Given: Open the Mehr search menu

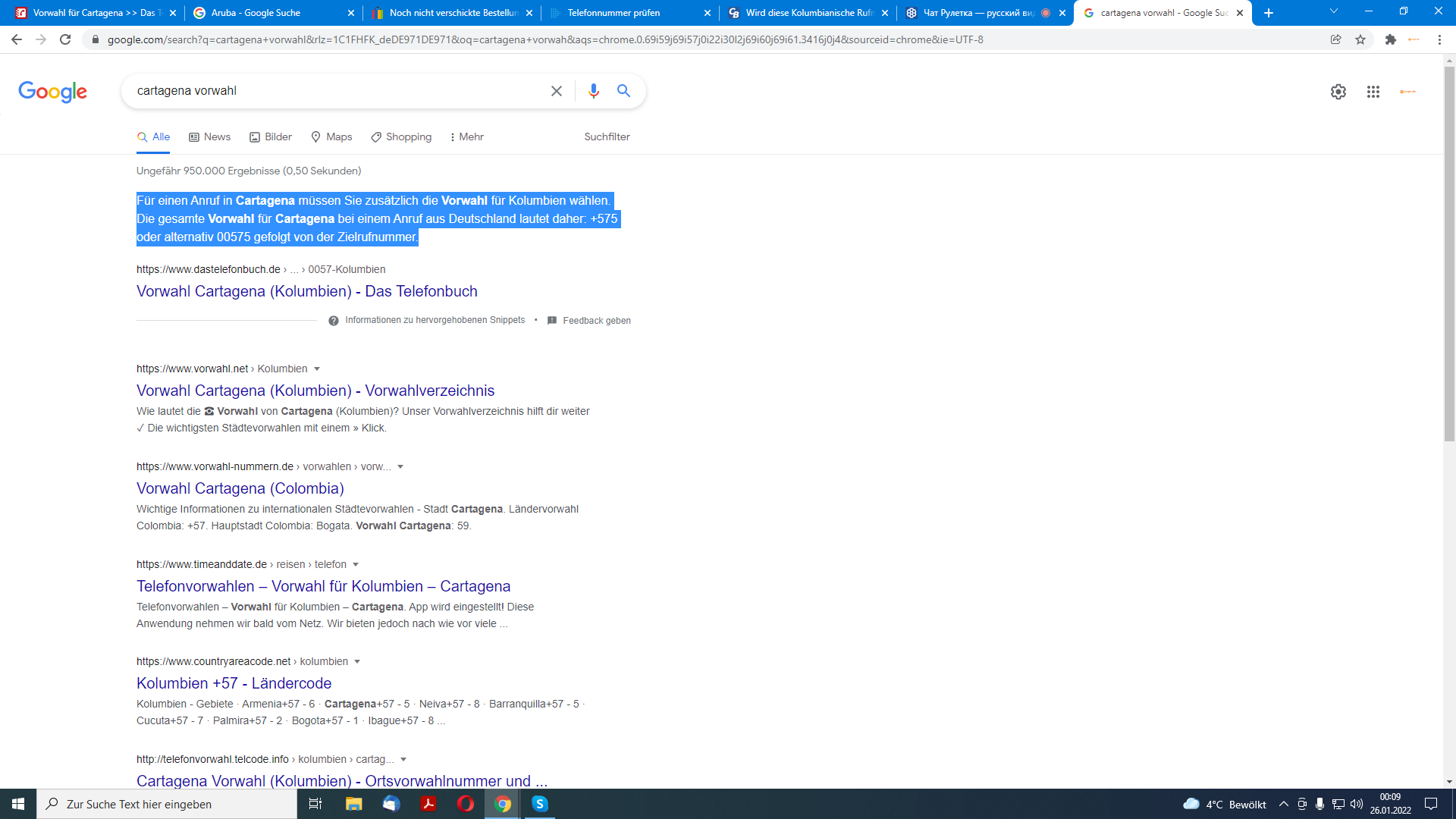Looking at the screenshot, I should tap(466, 137).
